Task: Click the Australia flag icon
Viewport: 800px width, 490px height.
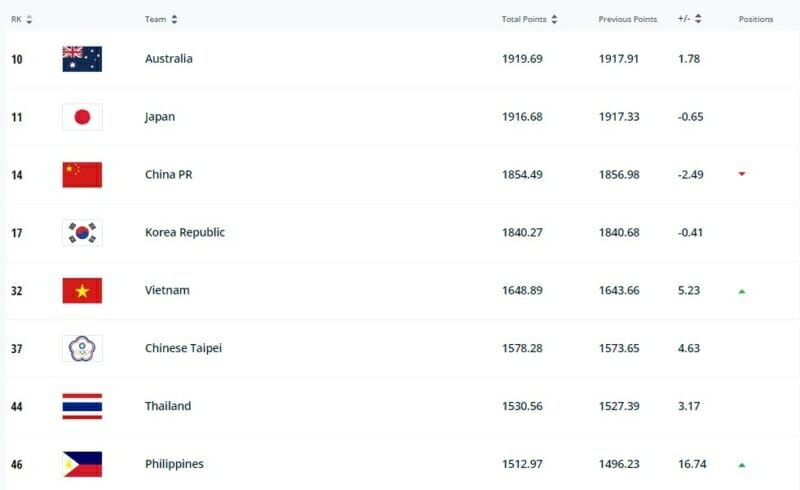Action: point(82,59)
